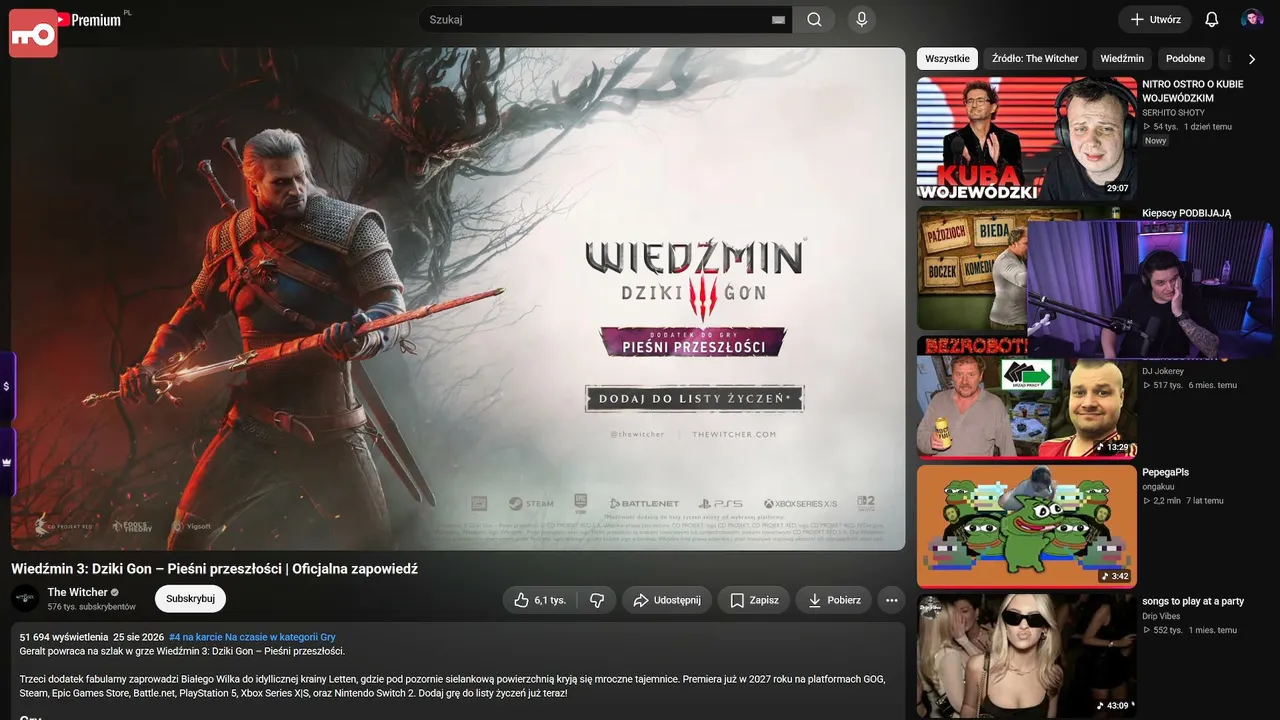1280x720 pixels.
Task: Select the Wiedźmin chip
Action: click(x=1122, y=59)
